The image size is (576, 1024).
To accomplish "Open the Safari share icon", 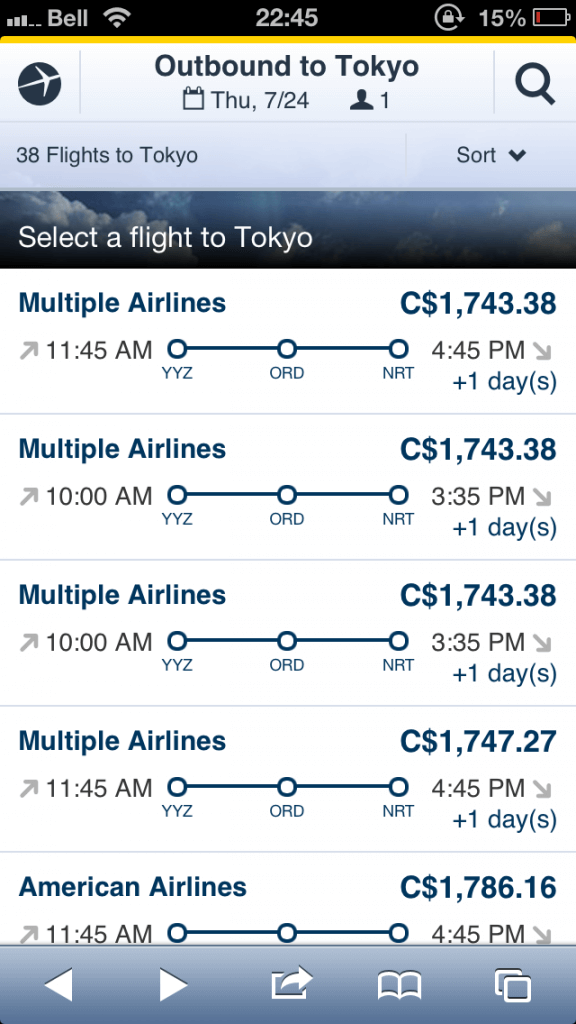I will (291, 983).
